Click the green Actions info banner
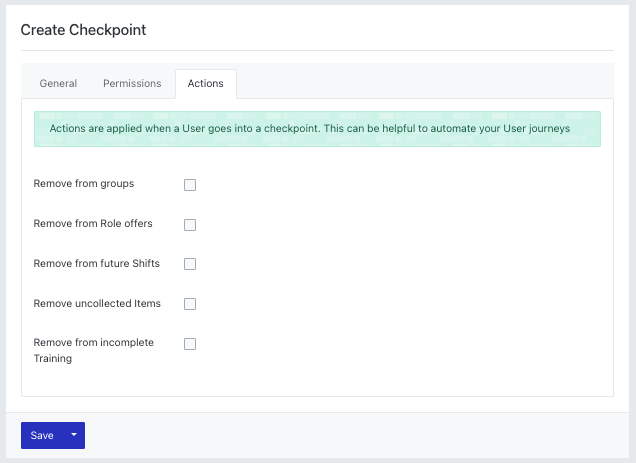 click(x=317, y=129)
